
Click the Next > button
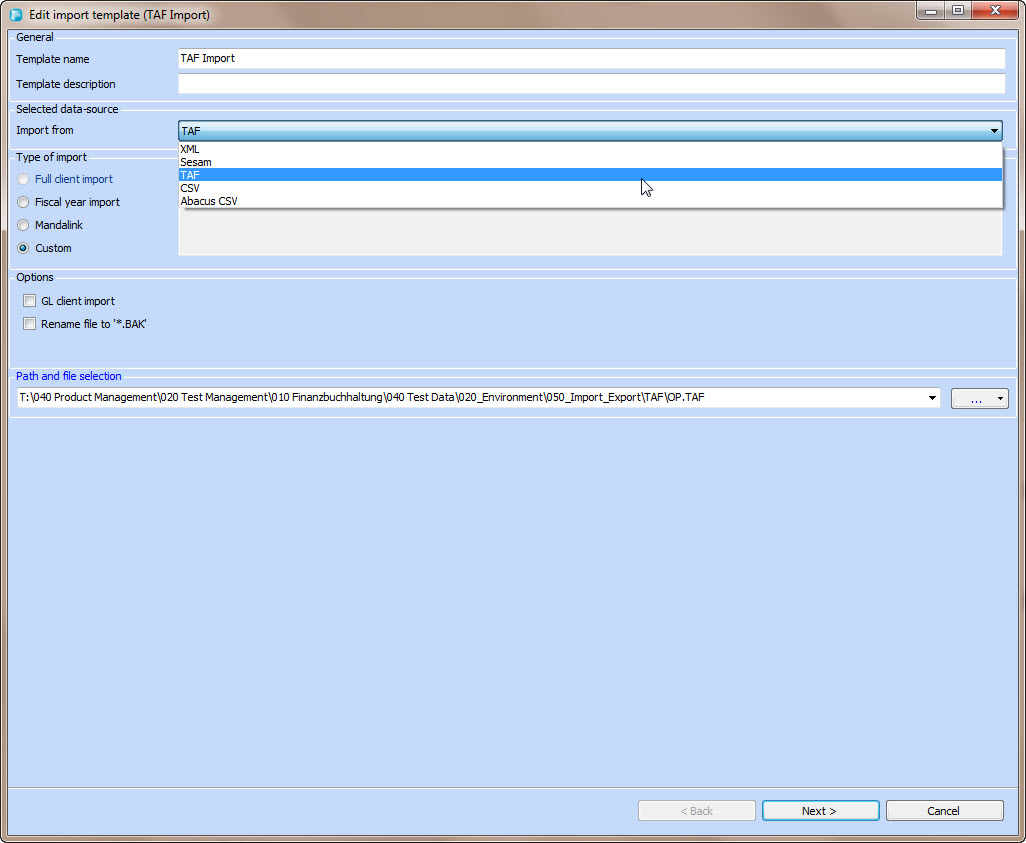(820, 811)
